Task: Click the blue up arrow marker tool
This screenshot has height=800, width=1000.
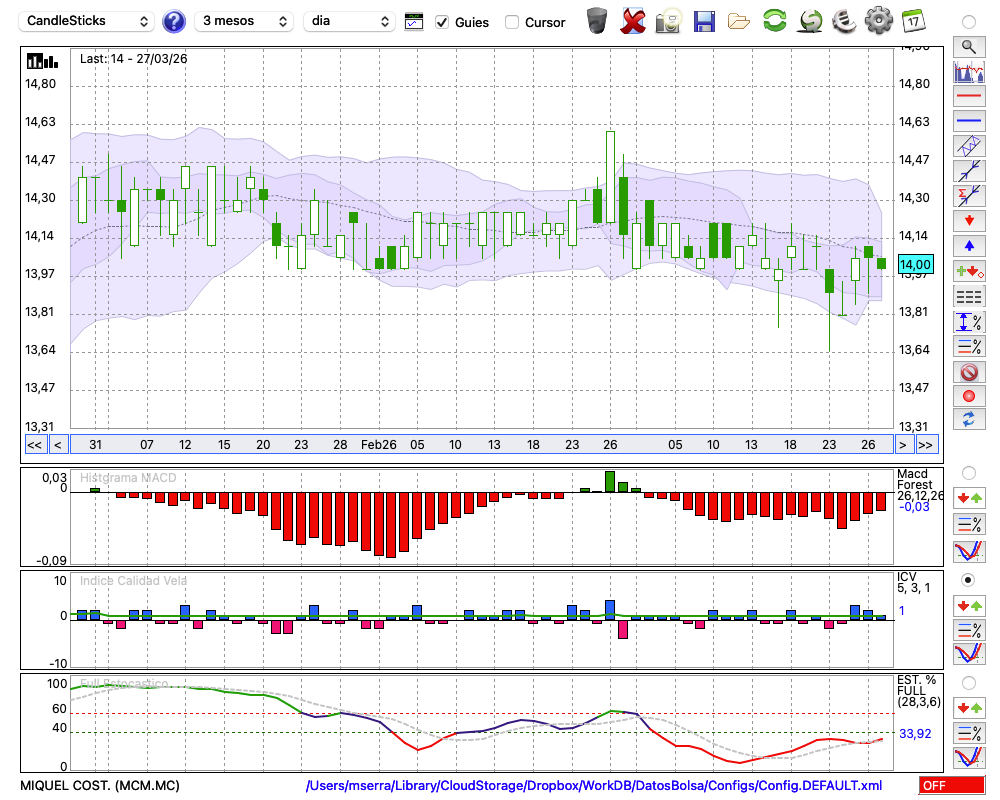Action: pos(968,246)
